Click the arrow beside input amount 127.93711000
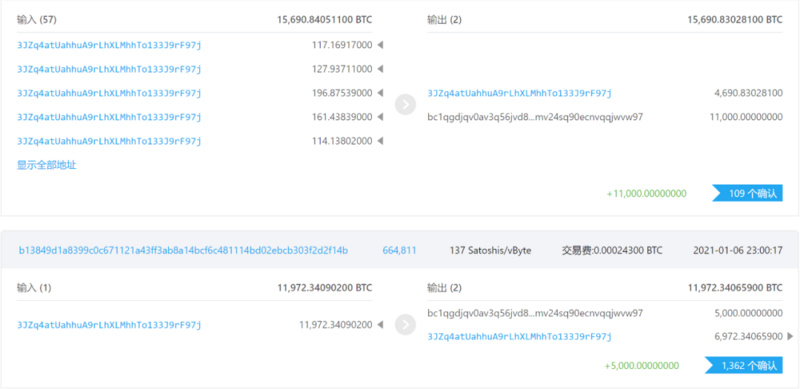The height and width of the screenshot is (389, 800). (380, 69)
